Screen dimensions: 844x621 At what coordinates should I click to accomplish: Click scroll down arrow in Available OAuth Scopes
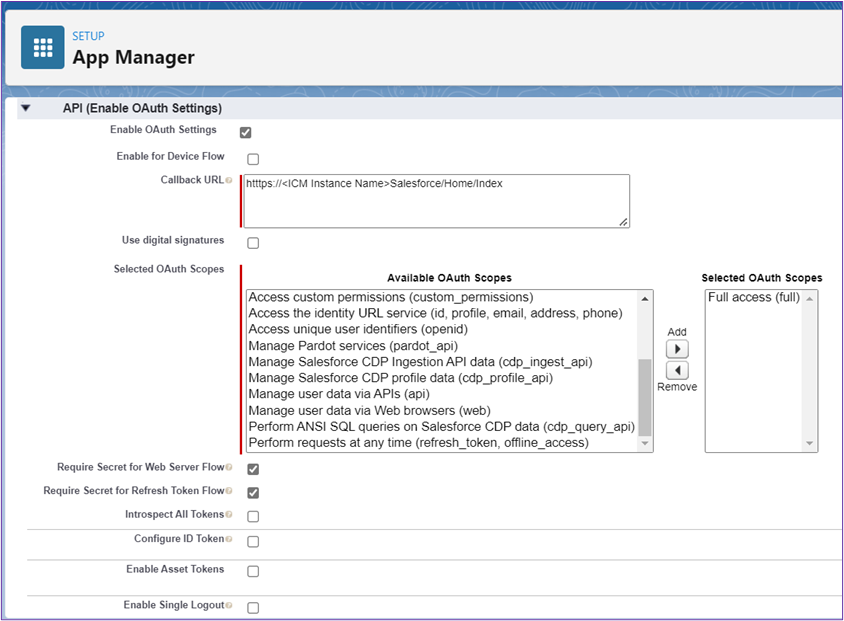(645, 444)
